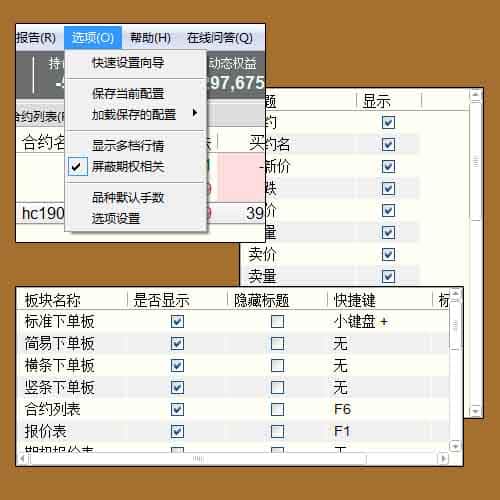Image resolution: width=500 pixels, height=500 pixels.
Task: Uncheck 显示 checkbox in 新价 row
Action: point(388,167)
